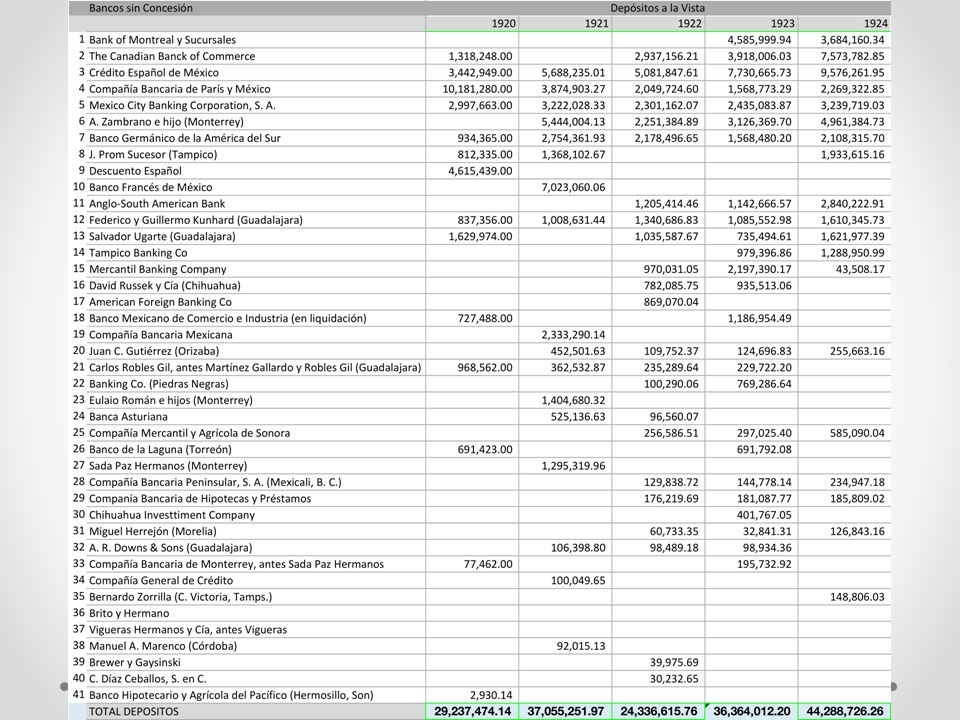Select 'Juan C. Gutiérrez (Orizaba)' cell
Image resolution: width=960 pixels, height=720 pixels.
click(256, 351)
